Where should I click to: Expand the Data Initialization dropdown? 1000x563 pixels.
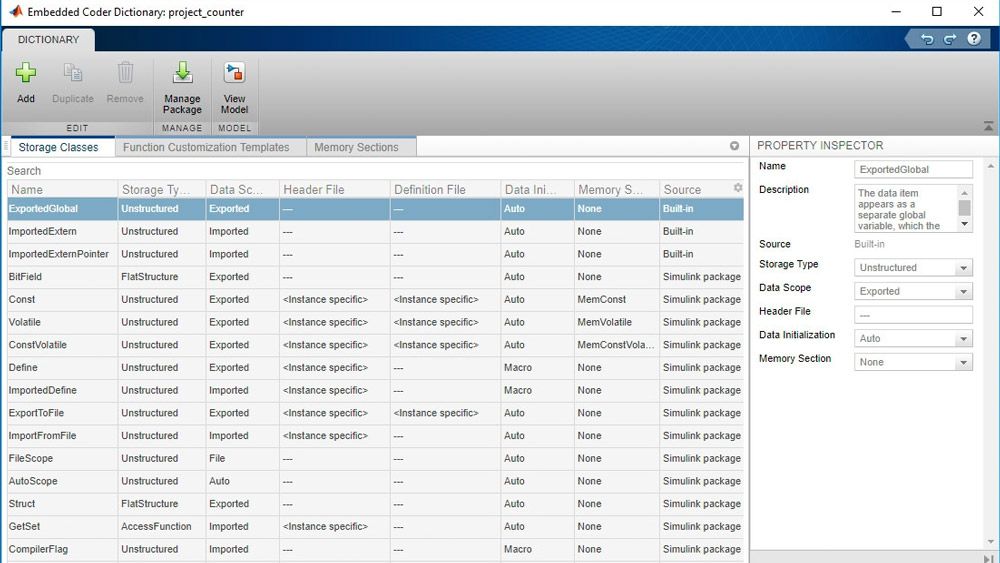(x=963, y=339)
